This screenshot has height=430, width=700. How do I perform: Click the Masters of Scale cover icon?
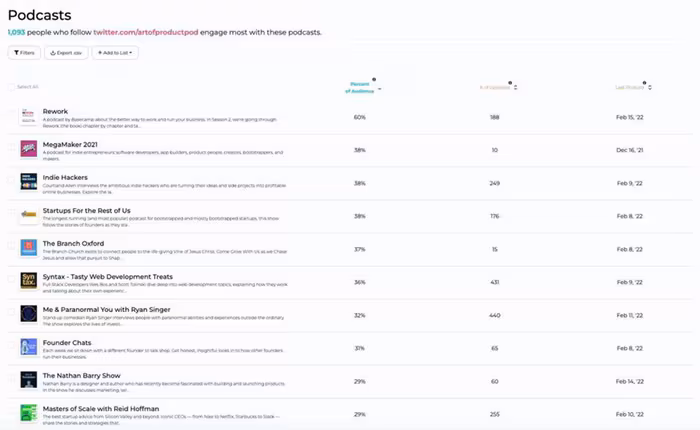tap(28, 412)
